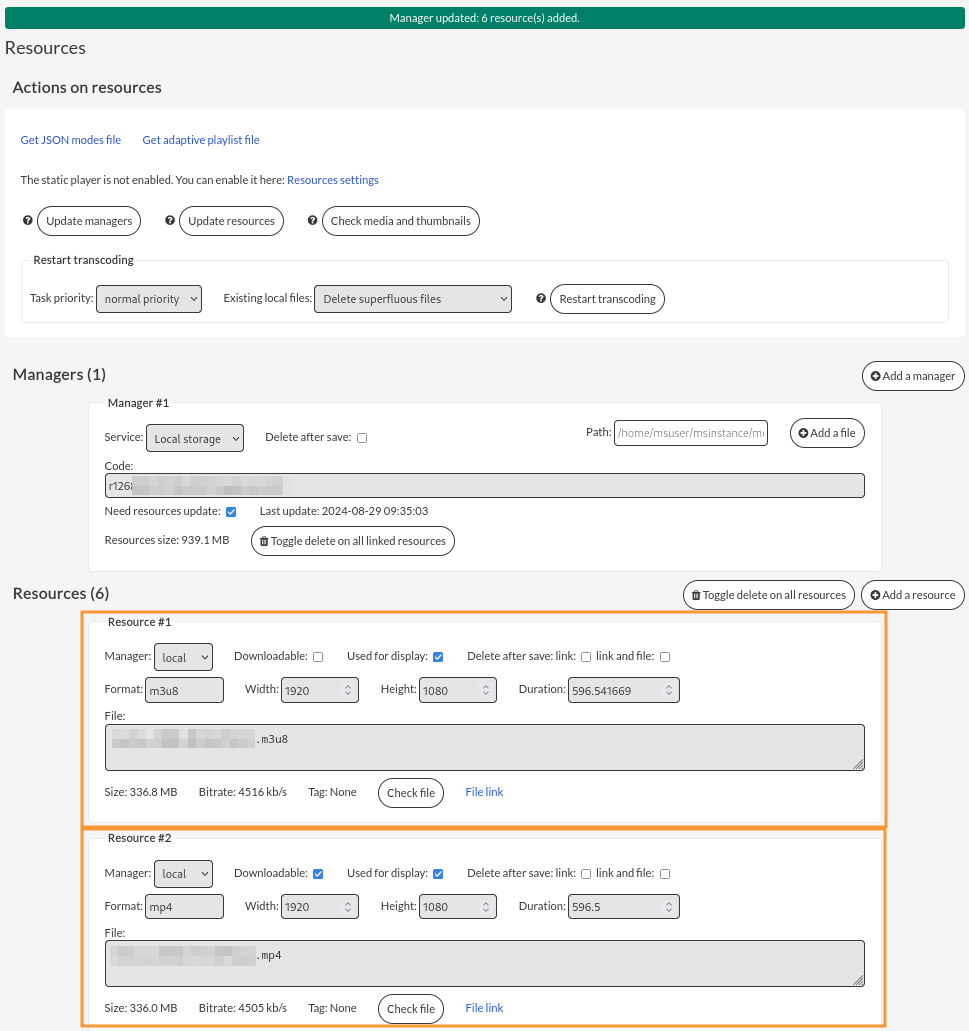Toggle Manager #1 Delete after save checkbox
The height and width of the screenshot is (1031, 969).
pos(362,438)
